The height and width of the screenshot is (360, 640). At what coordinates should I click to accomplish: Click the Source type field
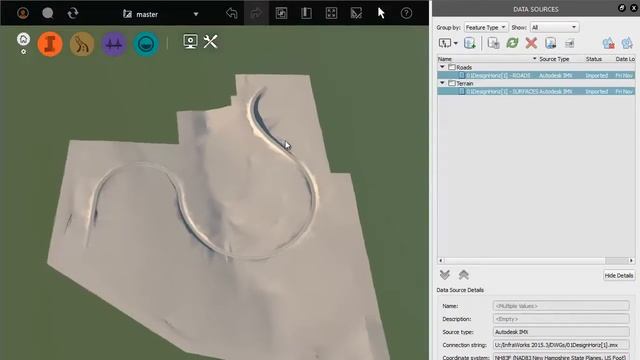click(561, 332)
